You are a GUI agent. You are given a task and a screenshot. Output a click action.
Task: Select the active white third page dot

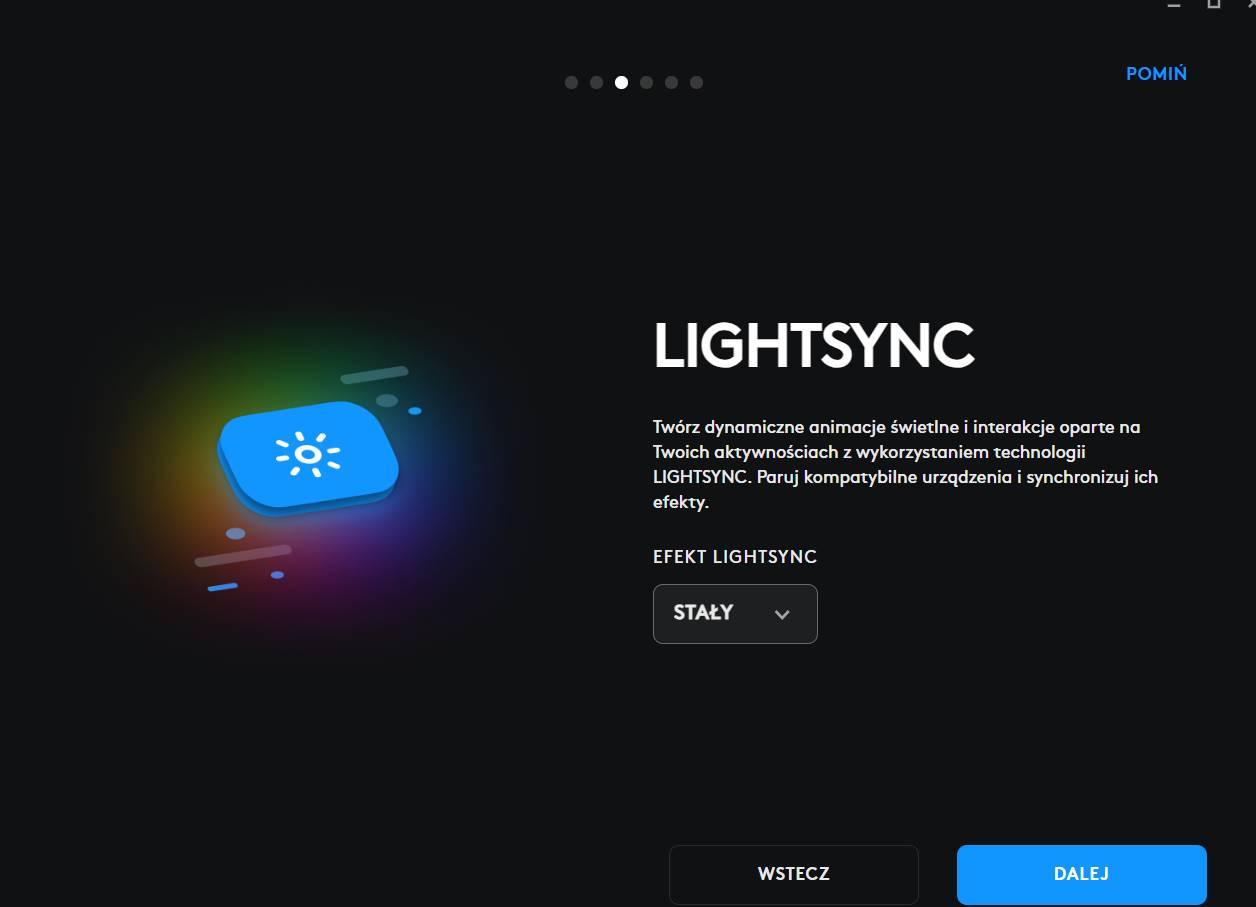(x=621, y=82)
